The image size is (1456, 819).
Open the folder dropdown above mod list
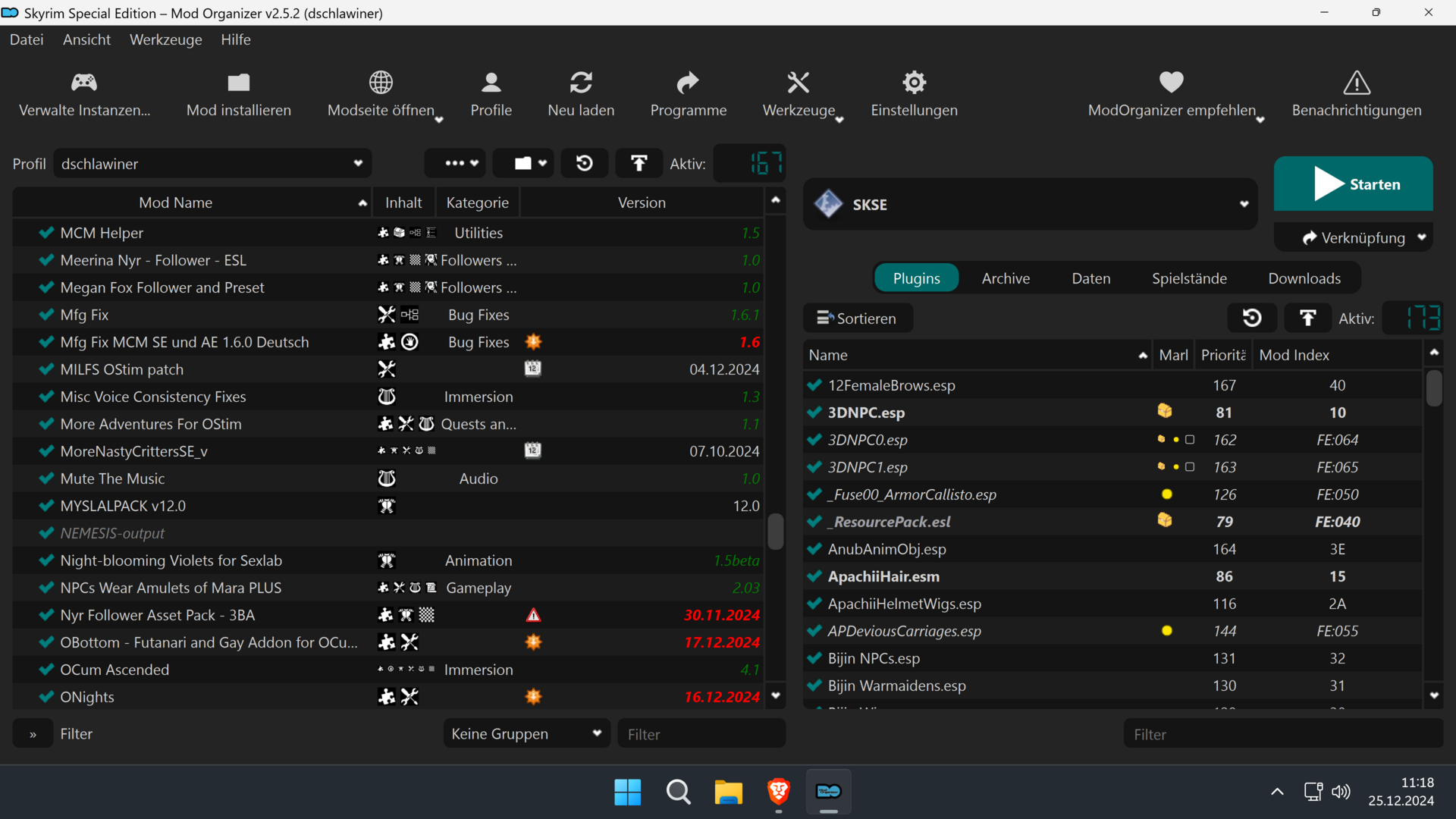point(523,163)
